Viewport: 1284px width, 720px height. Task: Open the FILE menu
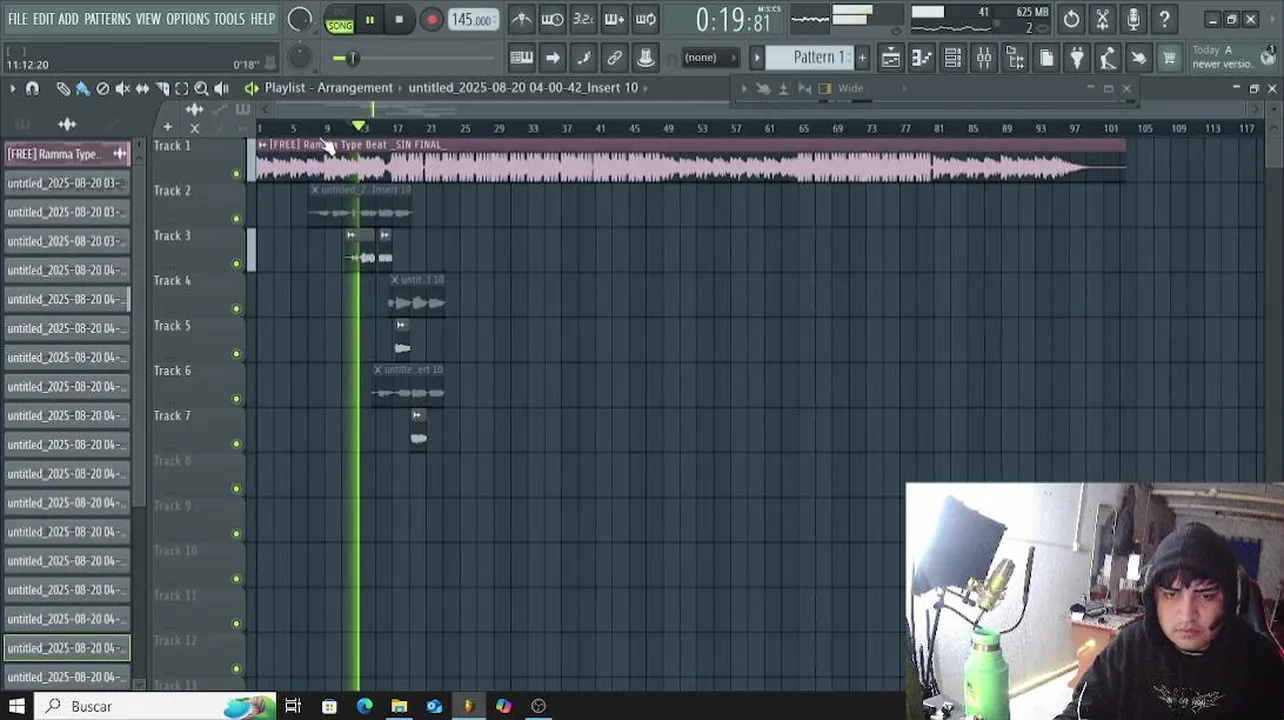[x=18, y=19]
